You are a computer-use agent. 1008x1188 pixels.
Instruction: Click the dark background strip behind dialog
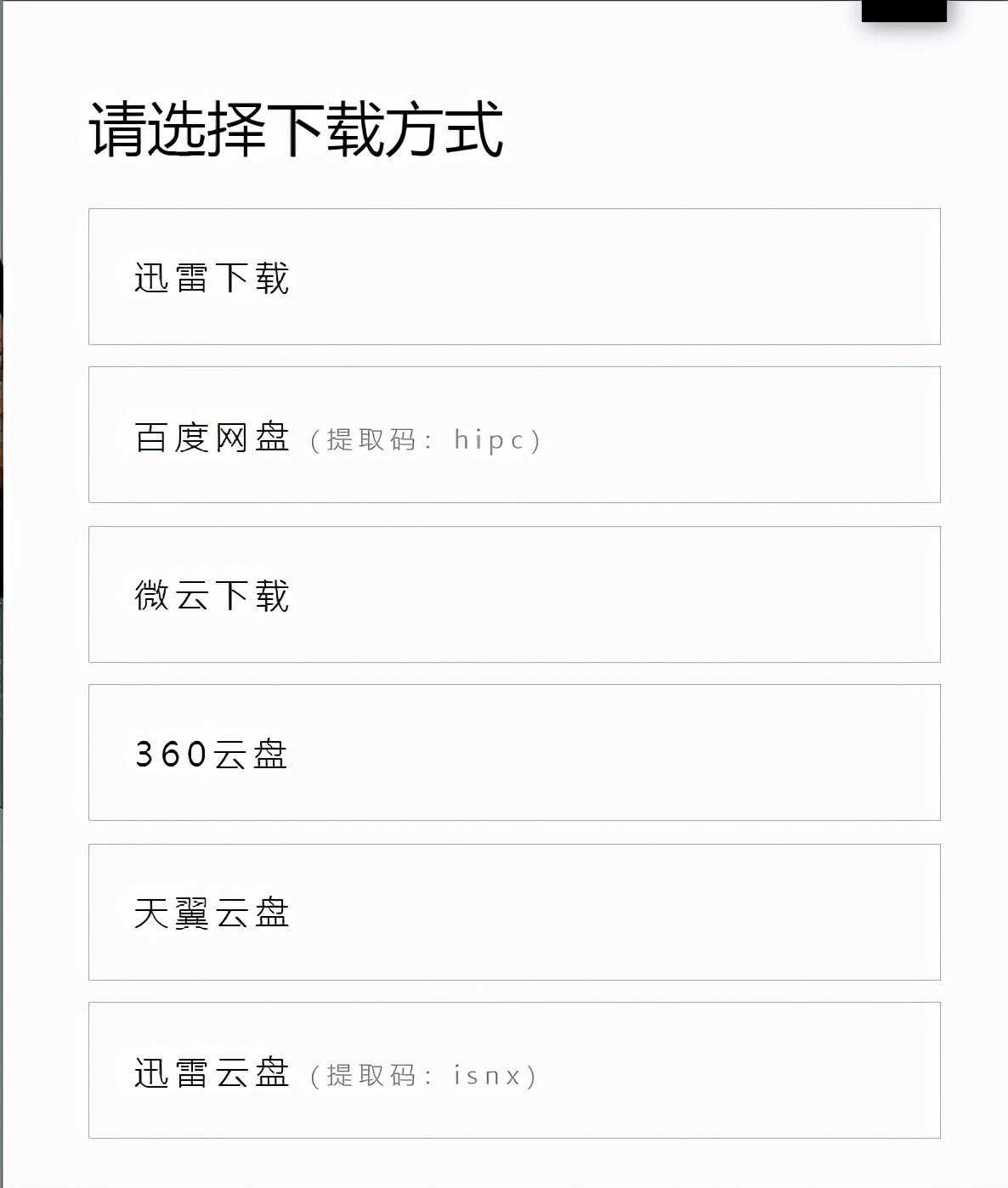1,425
